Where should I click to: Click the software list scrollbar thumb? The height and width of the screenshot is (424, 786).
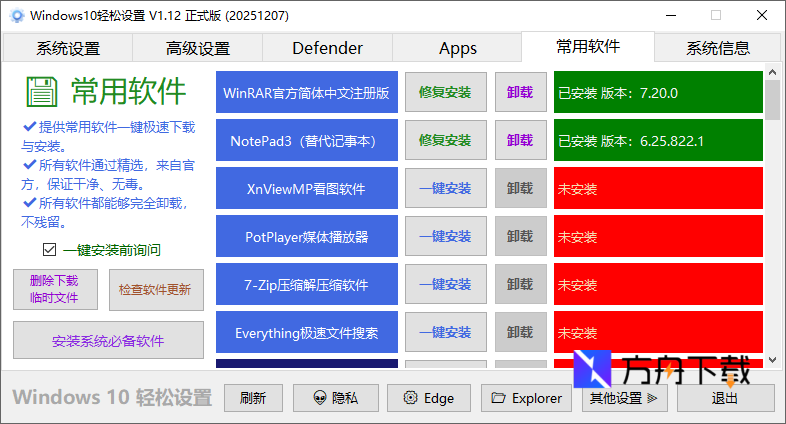tap(772, 100)
